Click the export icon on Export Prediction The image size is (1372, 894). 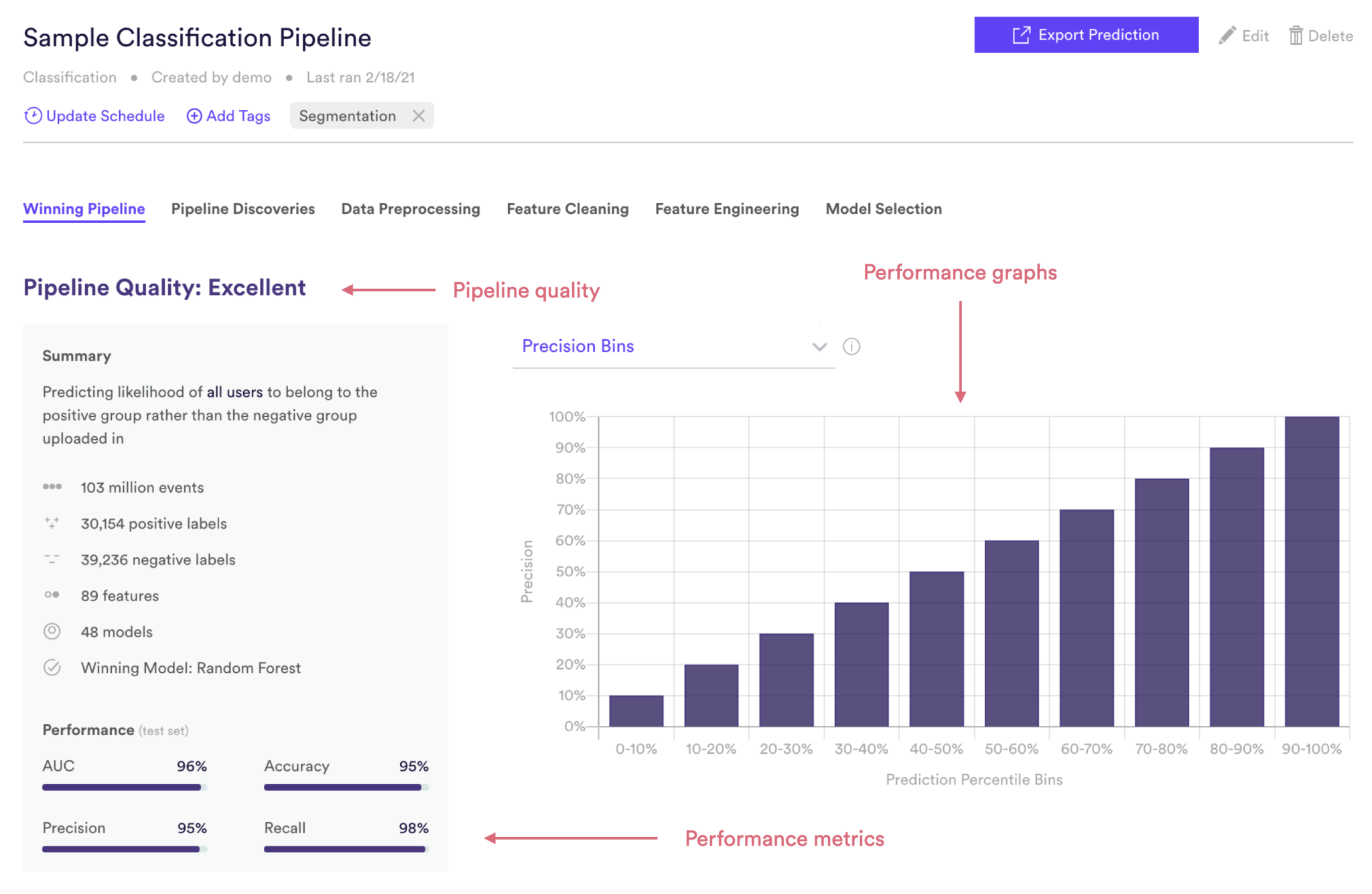[x=1021, y=35]
